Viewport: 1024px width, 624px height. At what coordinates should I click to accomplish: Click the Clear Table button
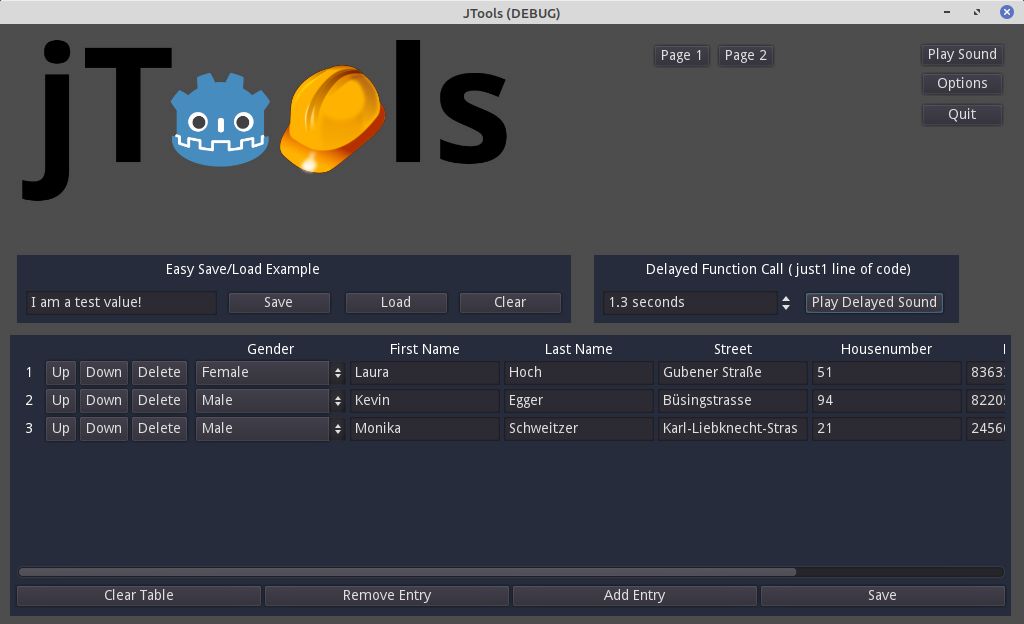[139, 595]
